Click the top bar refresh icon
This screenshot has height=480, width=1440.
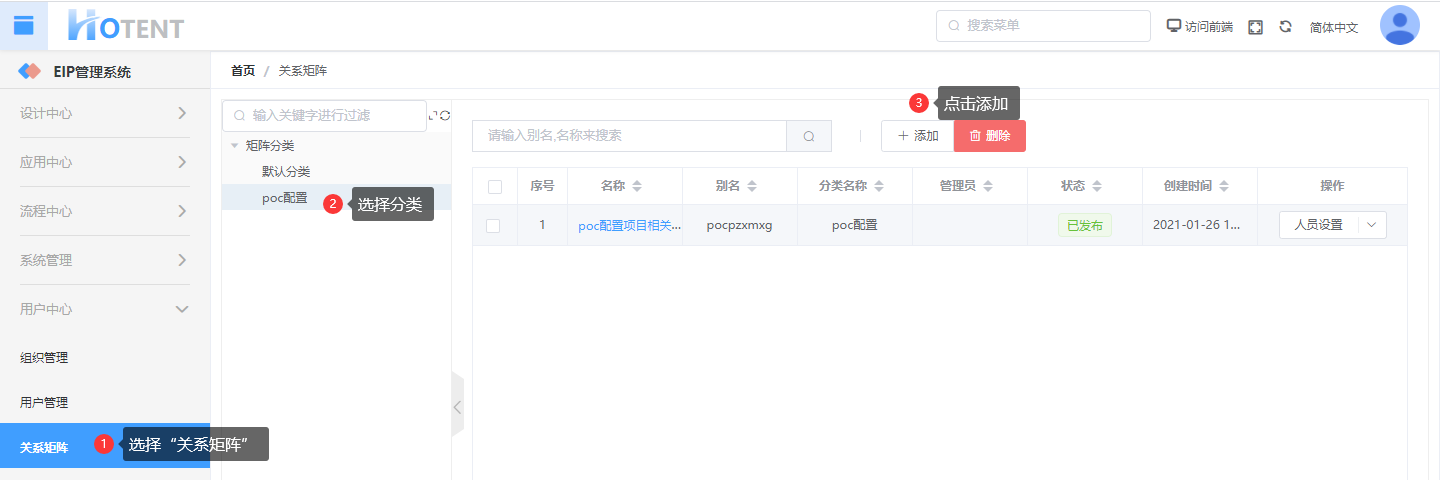pos(1286,27)
